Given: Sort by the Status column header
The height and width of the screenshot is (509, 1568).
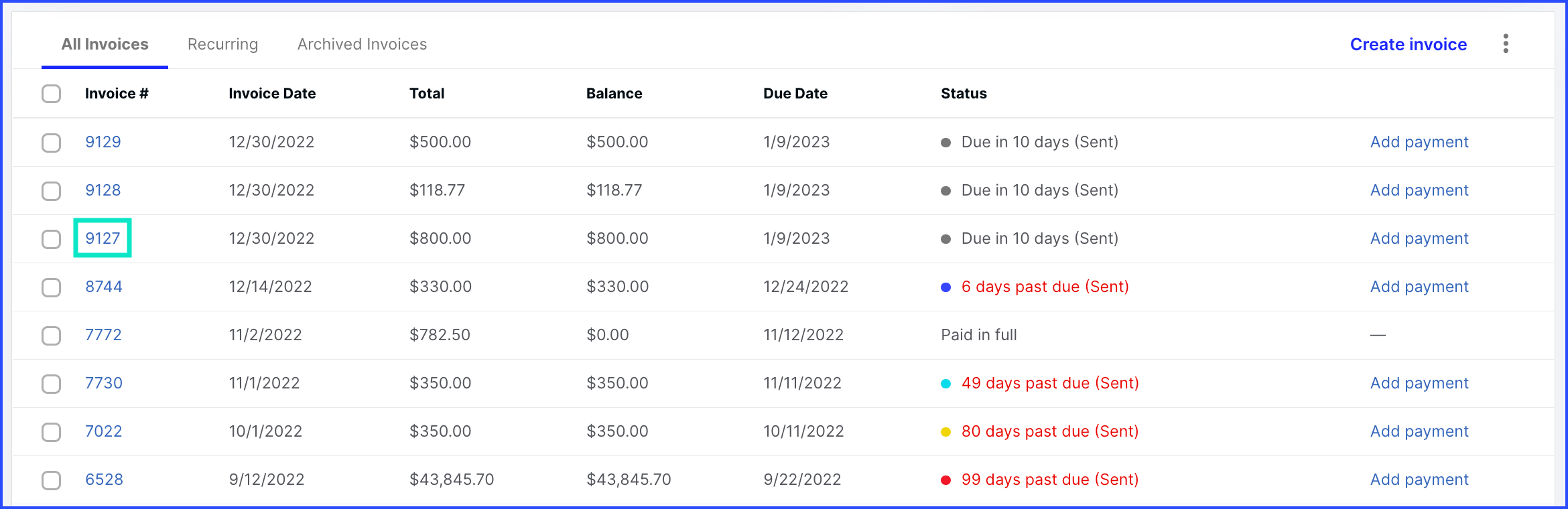Looking at the screenshot, I should tap(963, 94).
